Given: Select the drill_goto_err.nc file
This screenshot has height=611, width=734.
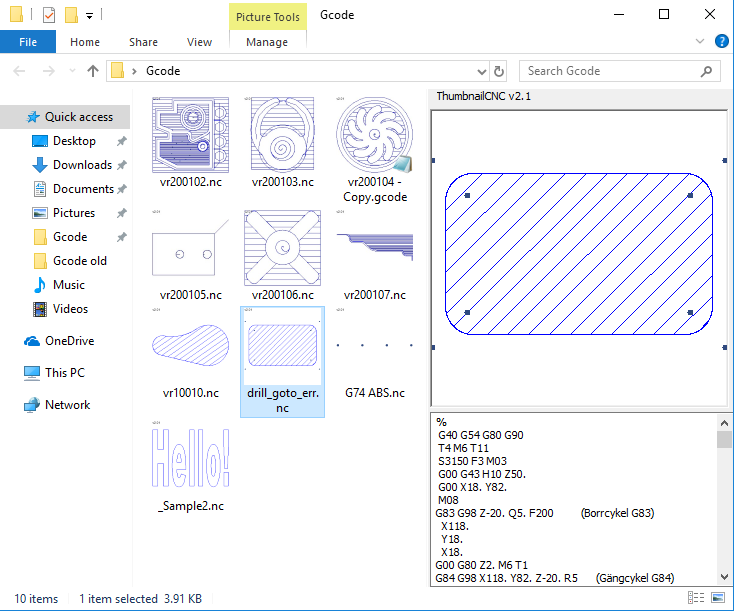Looking at the screenshot, I should coord(282,361).
